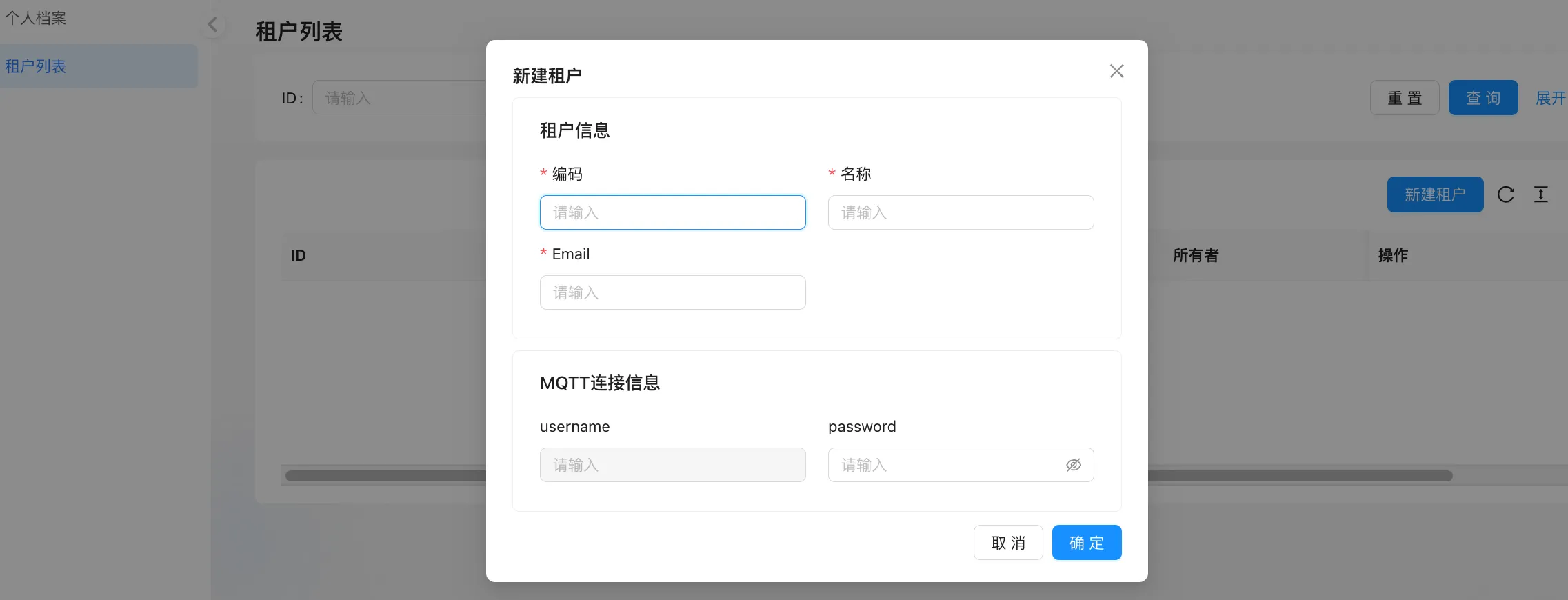Collapse the sidebar with chevron arrow
The image size is (1568, 600).
click(x=212, y=26)
